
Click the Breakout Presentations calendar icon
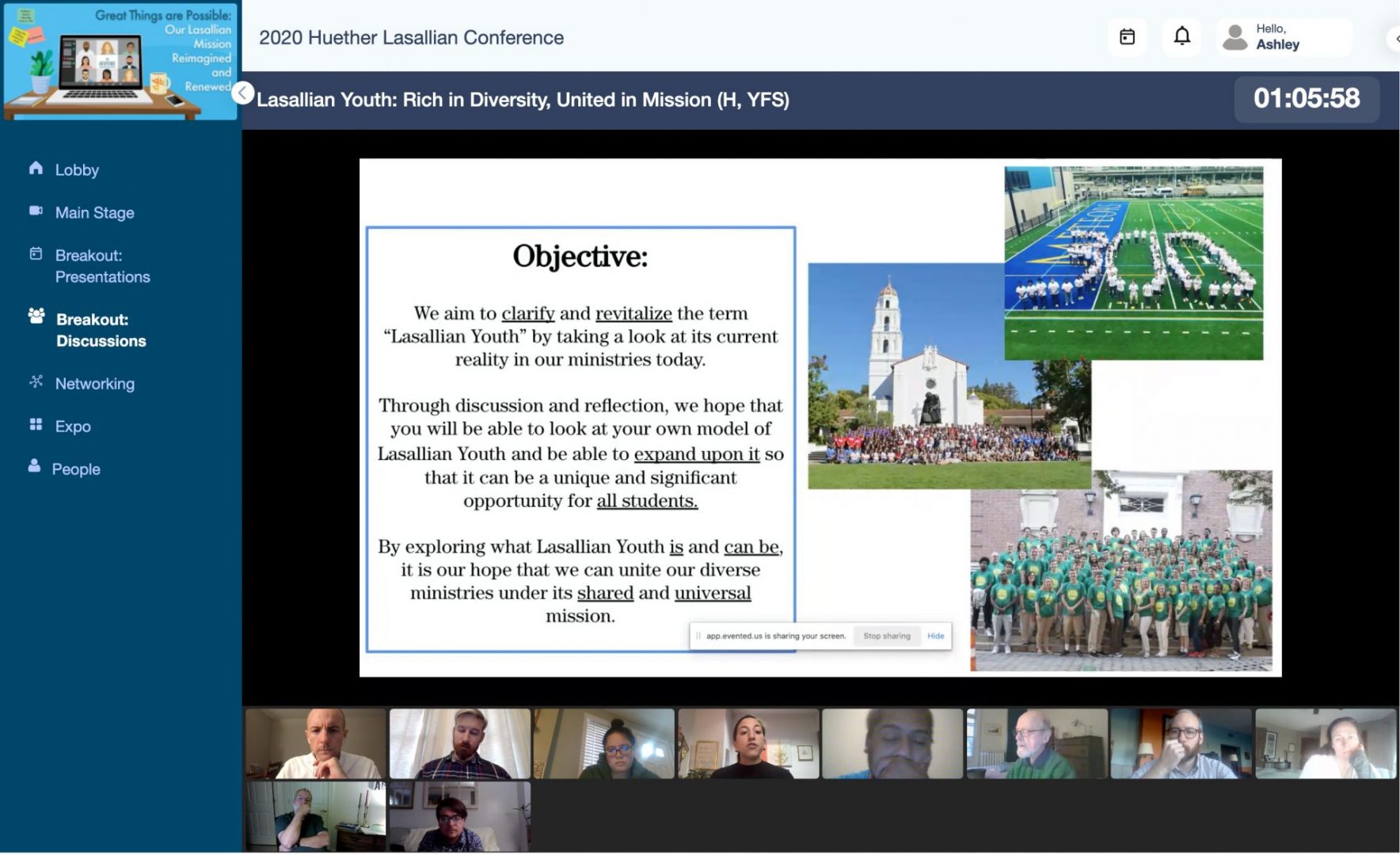click(x=36, y=254)
